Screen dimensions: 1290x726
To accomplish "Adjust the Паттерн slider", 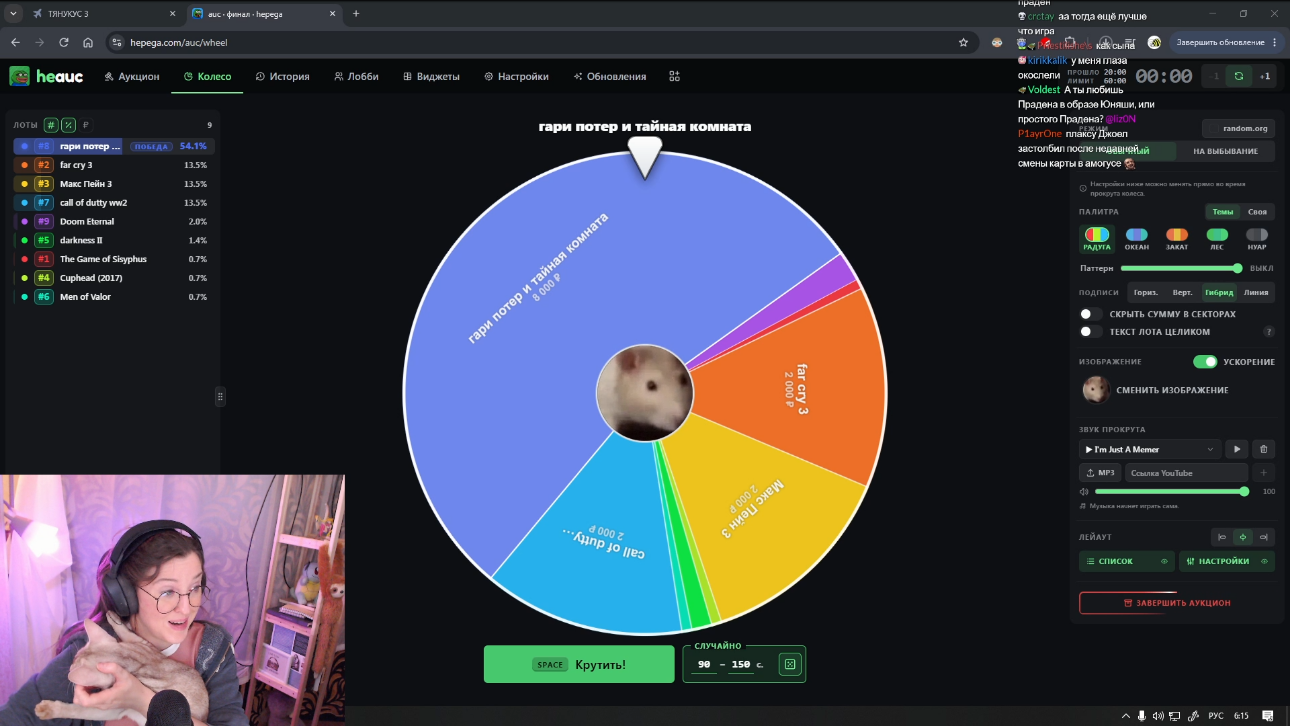I will point(1181,268).
